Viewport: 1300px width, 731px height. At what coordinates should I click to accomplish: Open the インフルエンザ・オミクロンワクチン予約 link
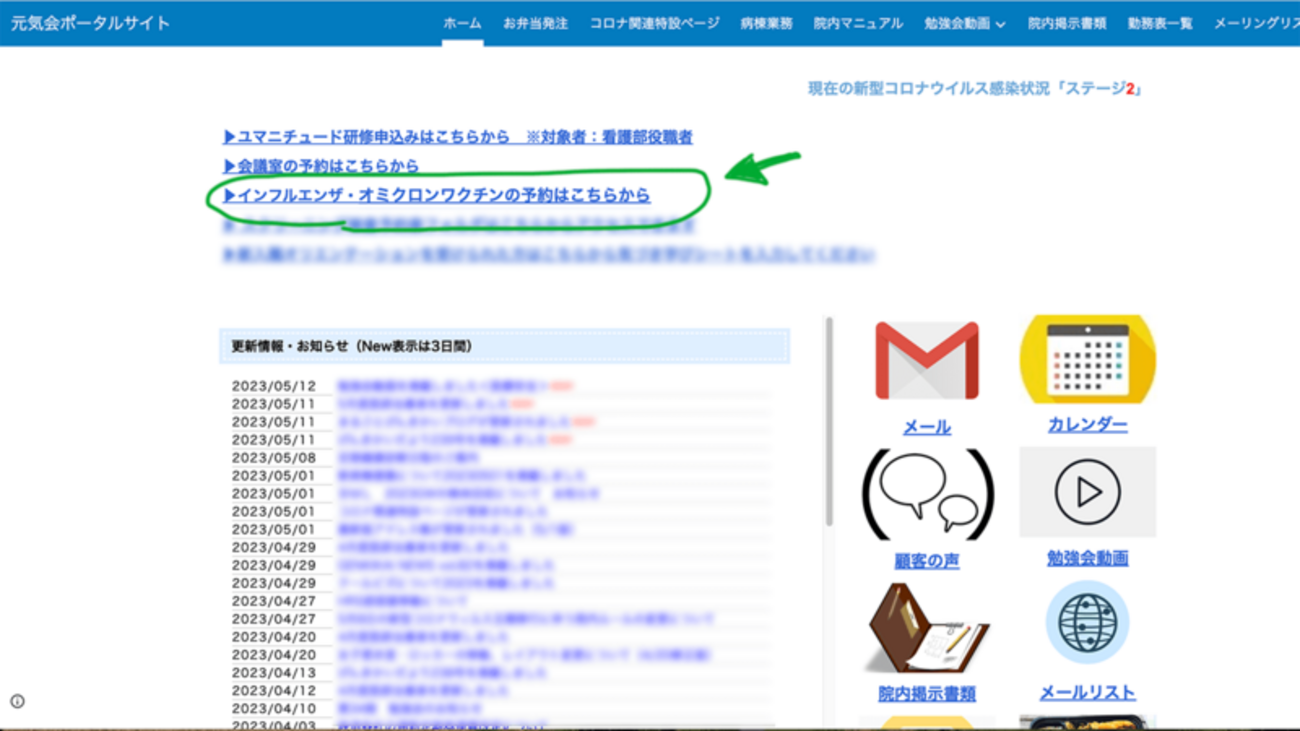tap(436, 195)
